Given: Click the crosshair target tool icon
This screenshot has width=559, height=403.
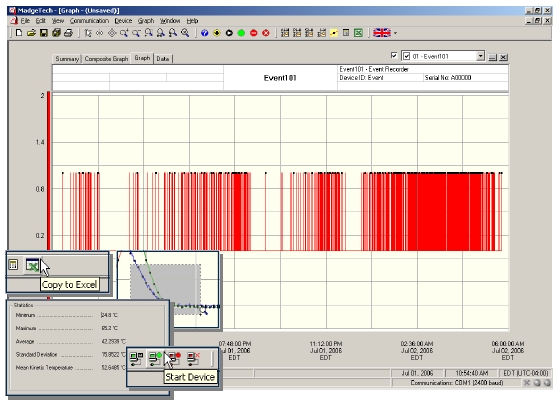Looking at the screenshot, I should coord(112,33).
